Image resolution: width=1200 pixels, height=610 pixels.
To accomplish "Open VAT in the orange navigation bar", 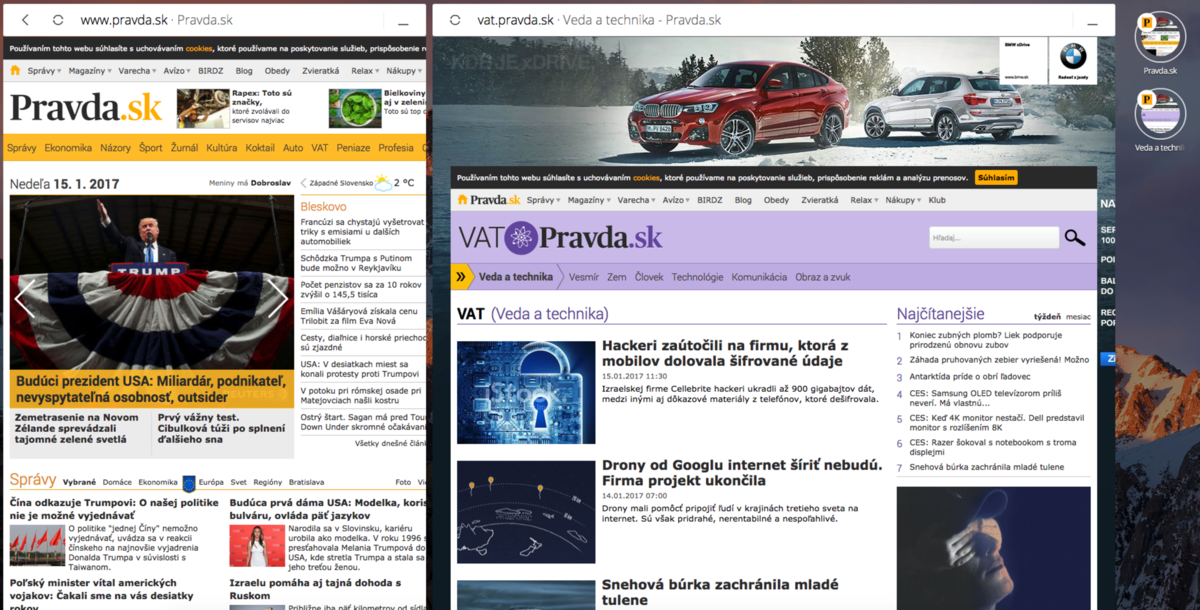I will click(x=320, y=148).
